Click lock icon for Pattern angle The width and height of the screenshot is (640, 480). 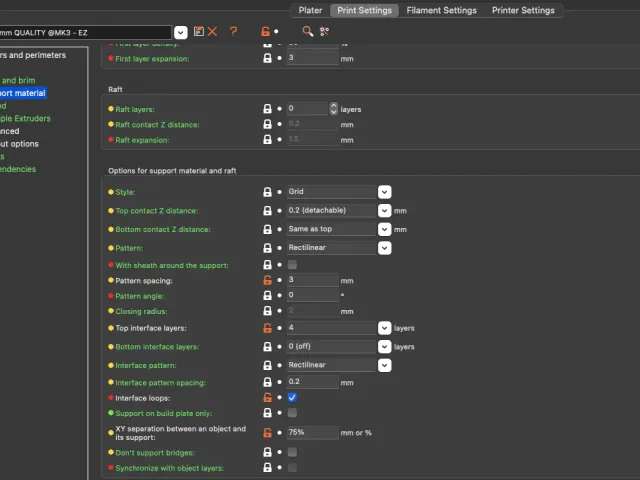tap(267, 296)
